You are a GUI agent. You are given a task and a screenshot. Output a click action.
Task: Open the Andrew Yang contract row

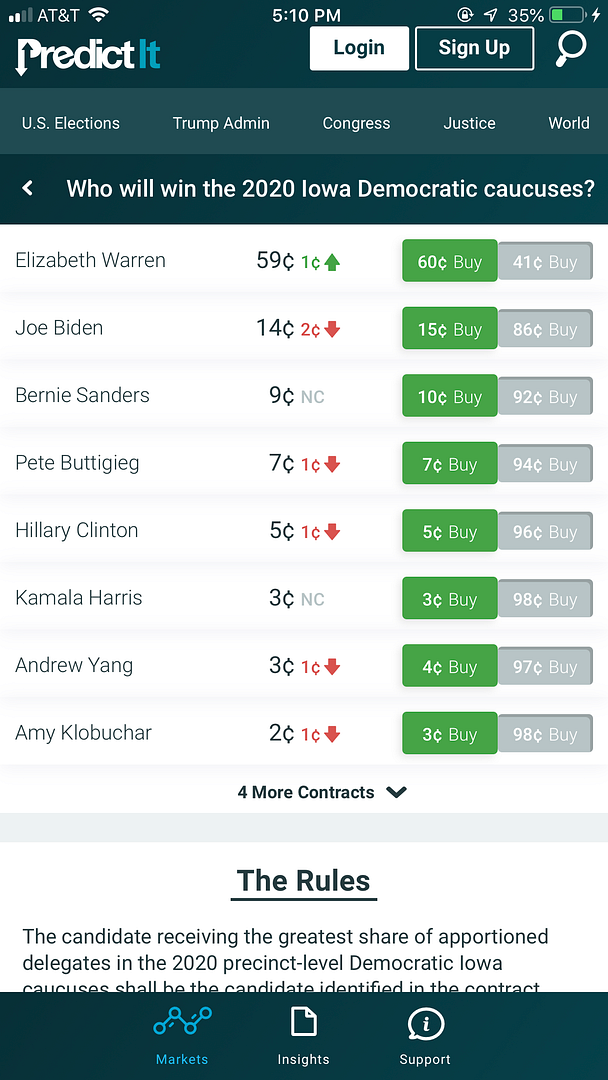click(x=74, y=665)
